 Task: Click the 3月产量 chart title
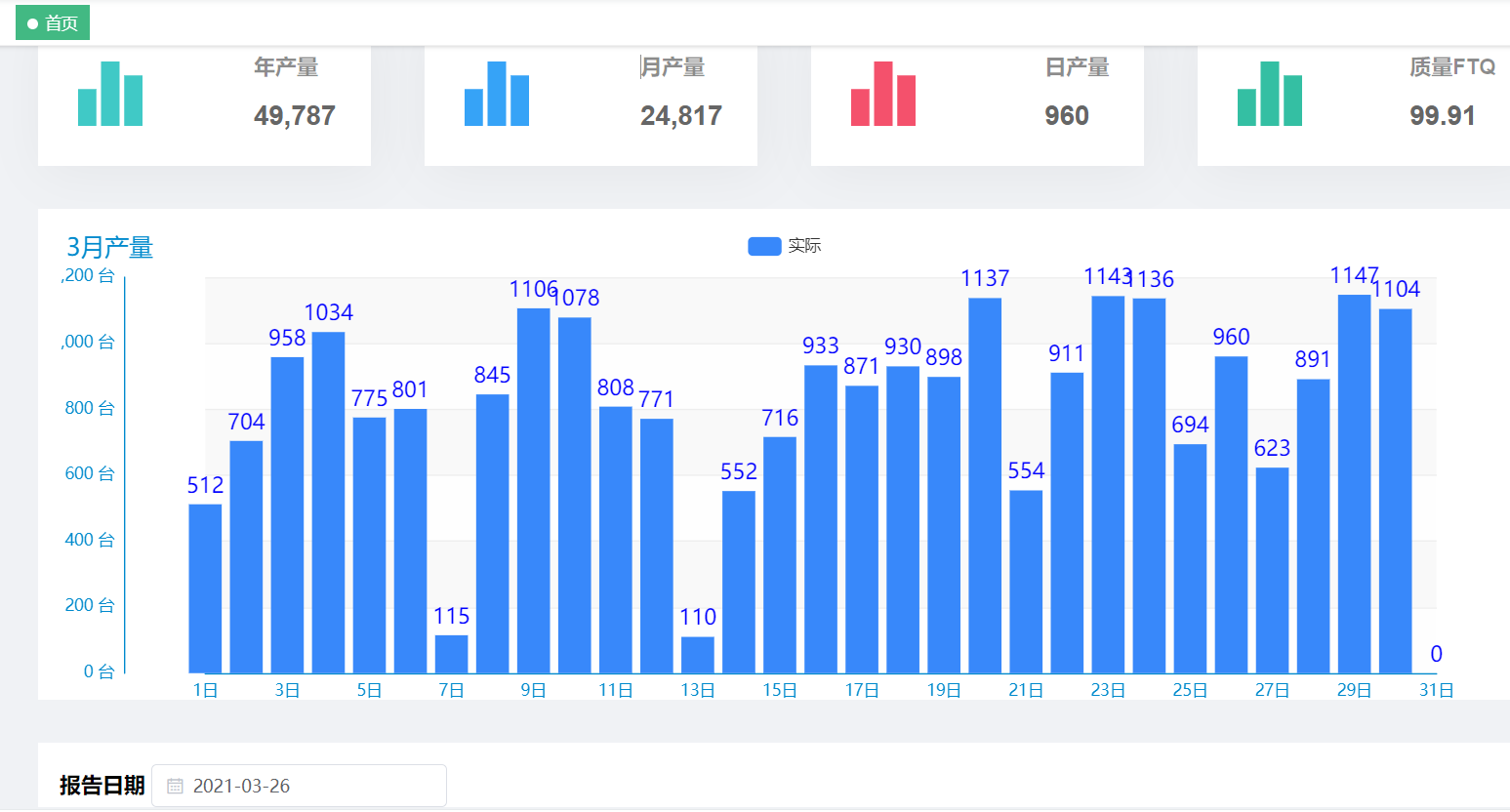[x=110, y=248]
